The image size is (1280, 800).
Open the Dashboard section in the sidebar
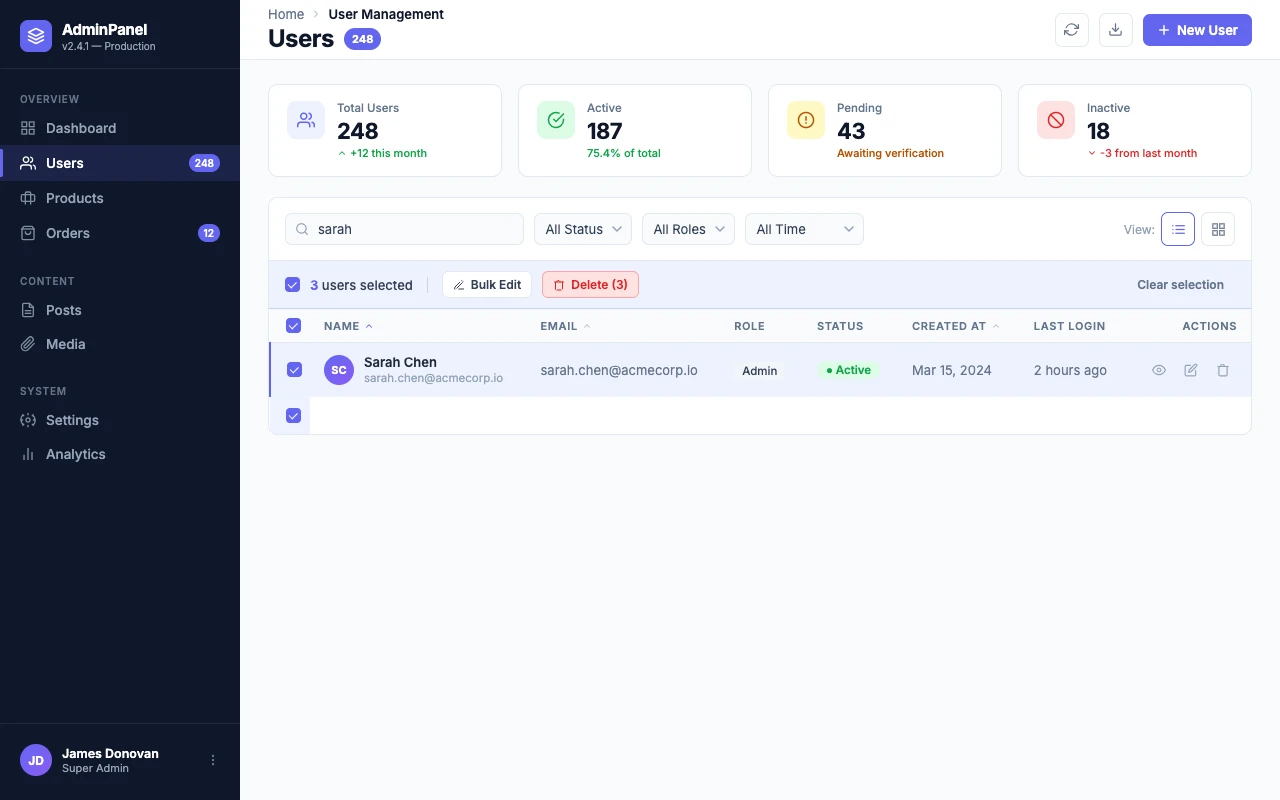pos(81,128)
